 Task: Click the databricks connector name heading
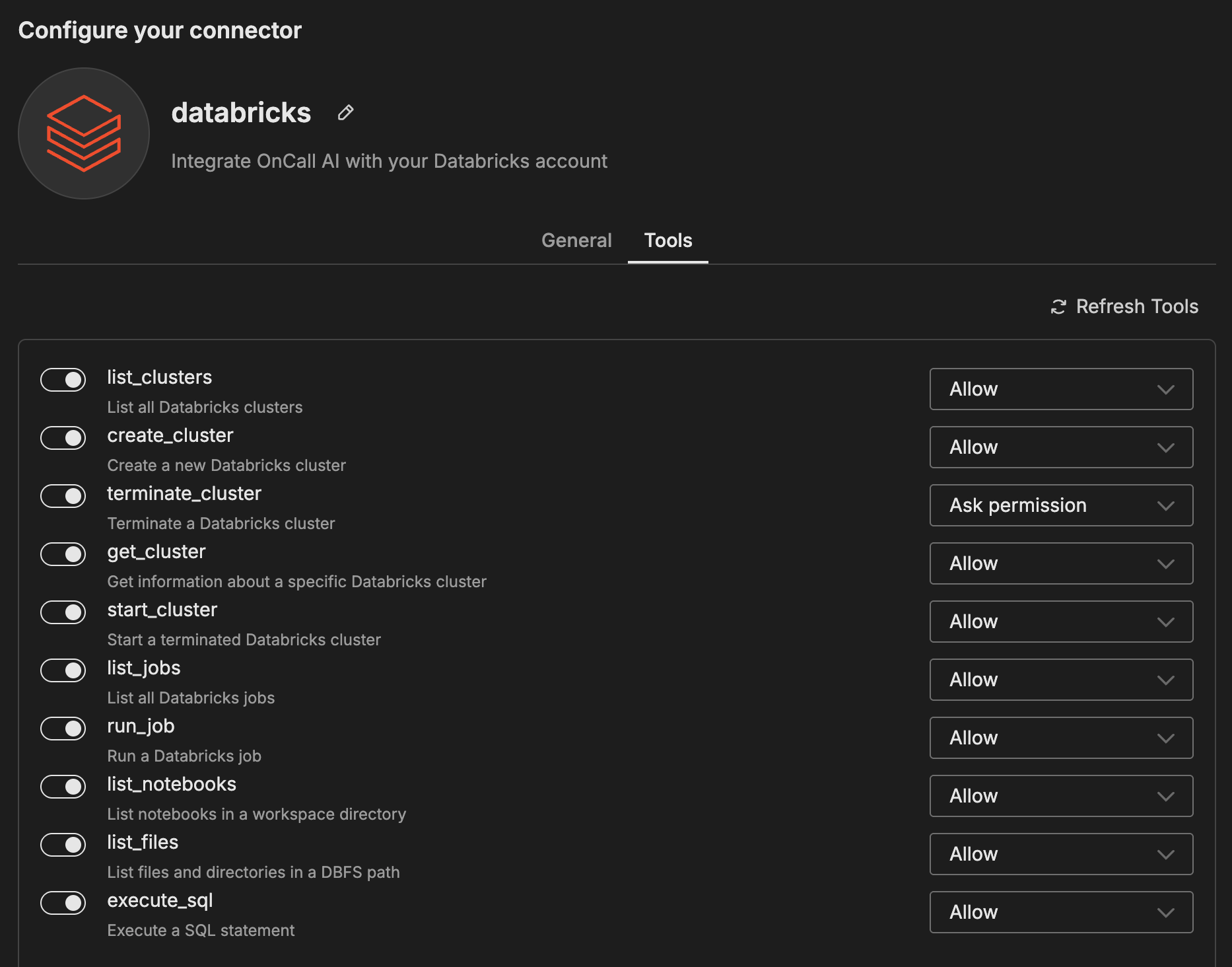click(x=241, y=113)
